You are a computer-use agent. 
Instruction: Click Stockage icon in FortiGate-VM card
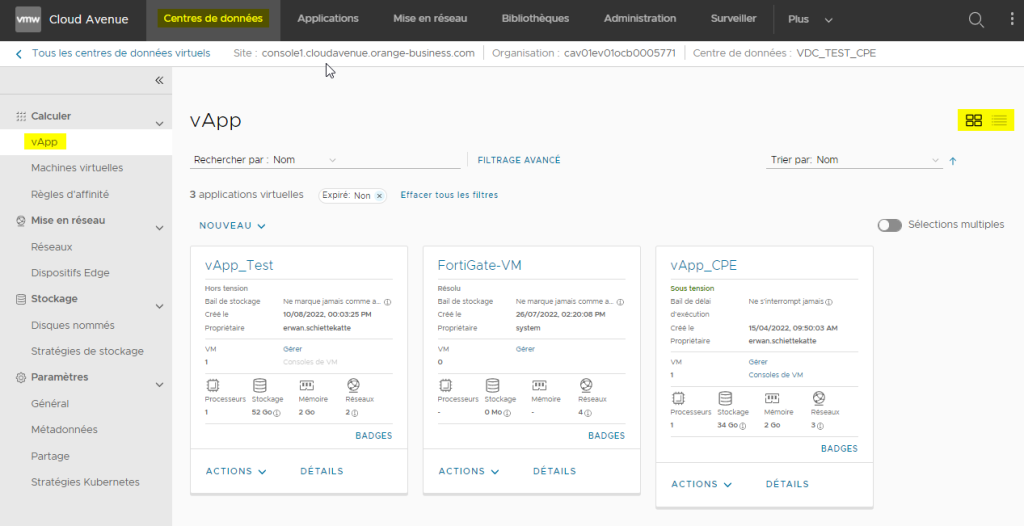coord(492,385)
